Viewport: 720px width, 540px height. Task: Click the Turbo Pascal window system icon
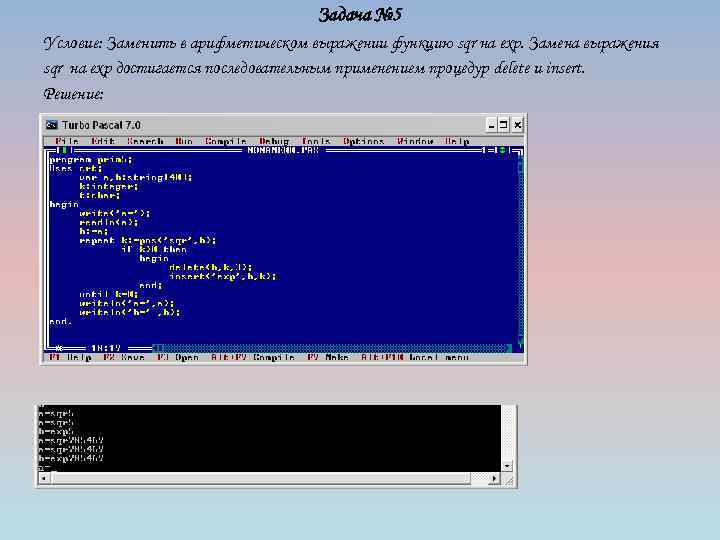click(51, 125)
